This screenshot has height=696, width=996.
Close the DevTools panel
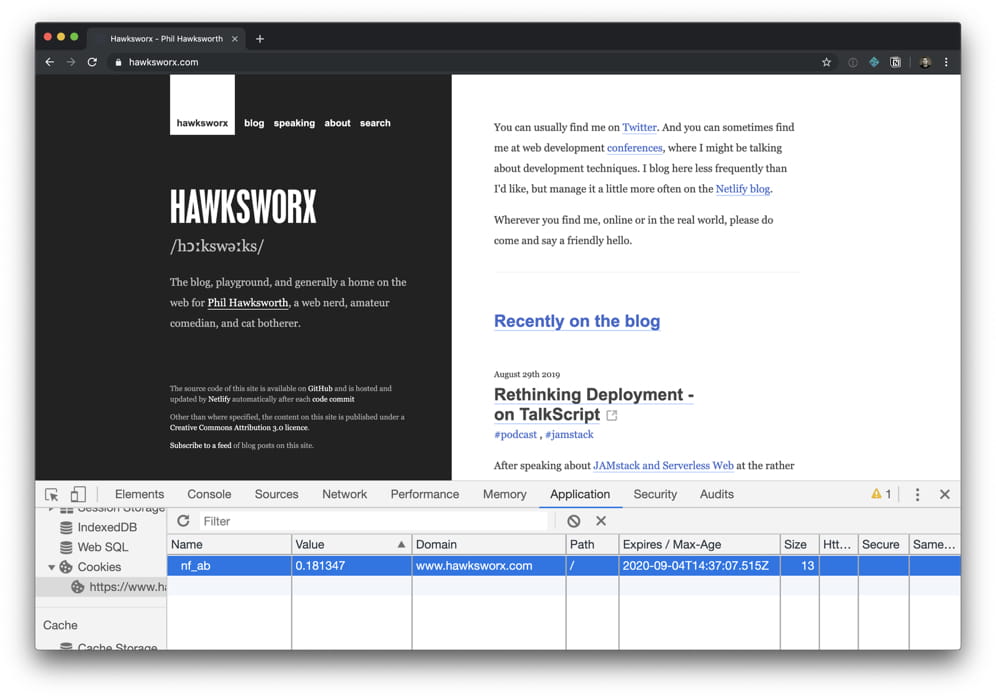944,494
